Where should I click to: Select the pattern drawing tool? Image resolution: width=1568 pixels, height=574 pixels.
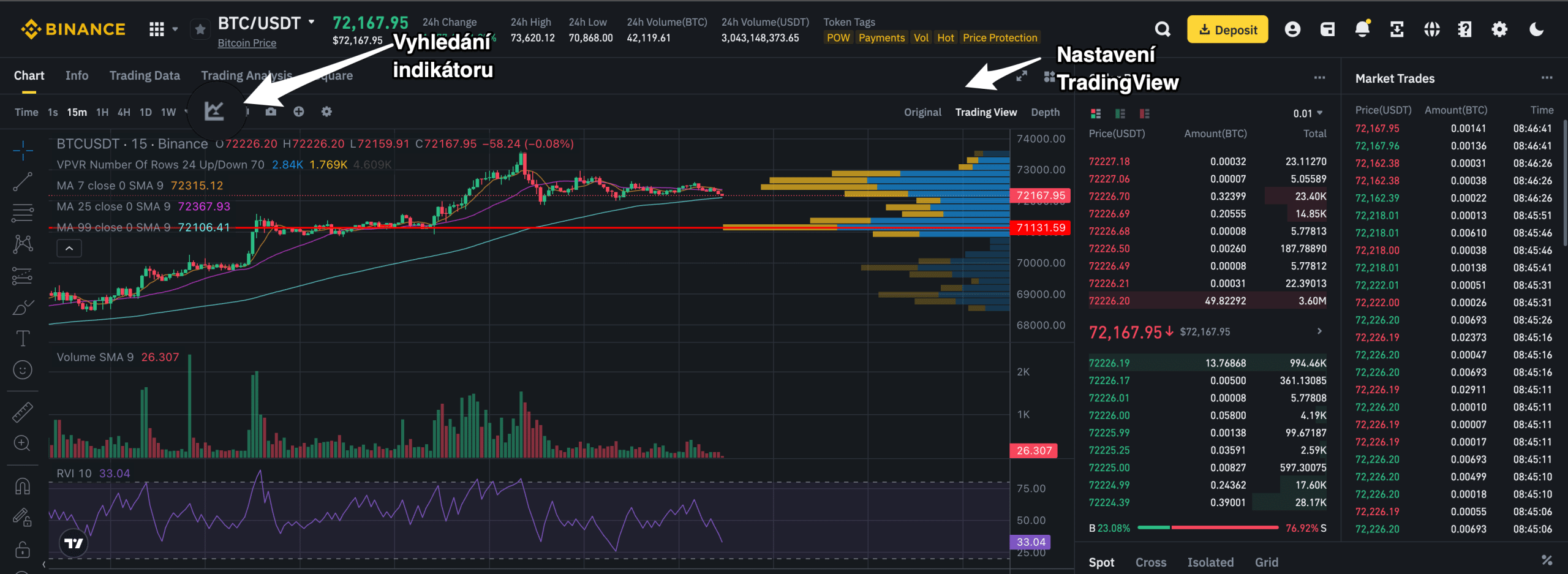[23, 244]
